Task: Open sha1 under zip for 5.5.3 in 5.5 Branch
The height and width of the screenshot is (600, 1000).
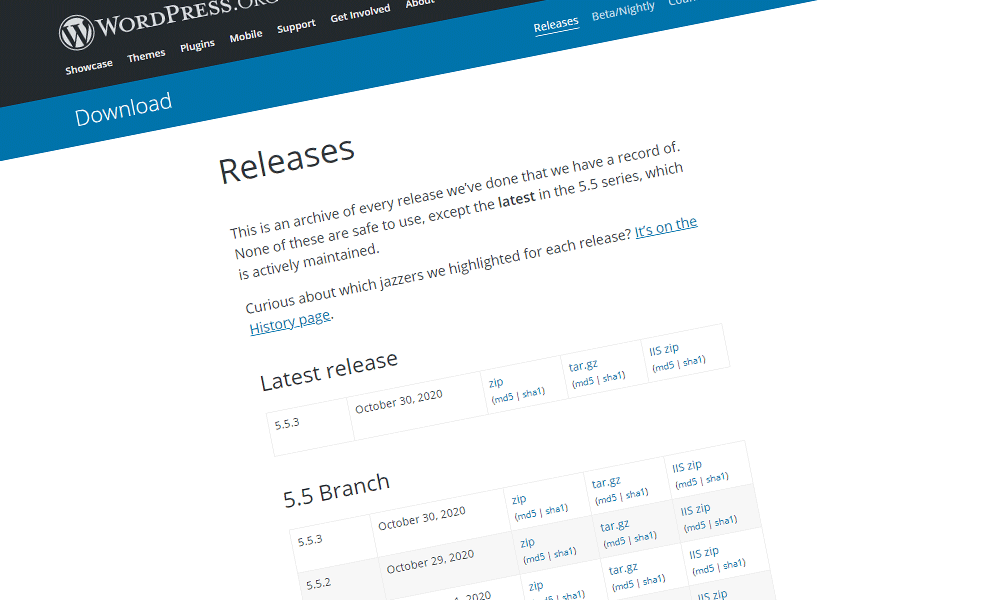Action: (x=555, y=509)
